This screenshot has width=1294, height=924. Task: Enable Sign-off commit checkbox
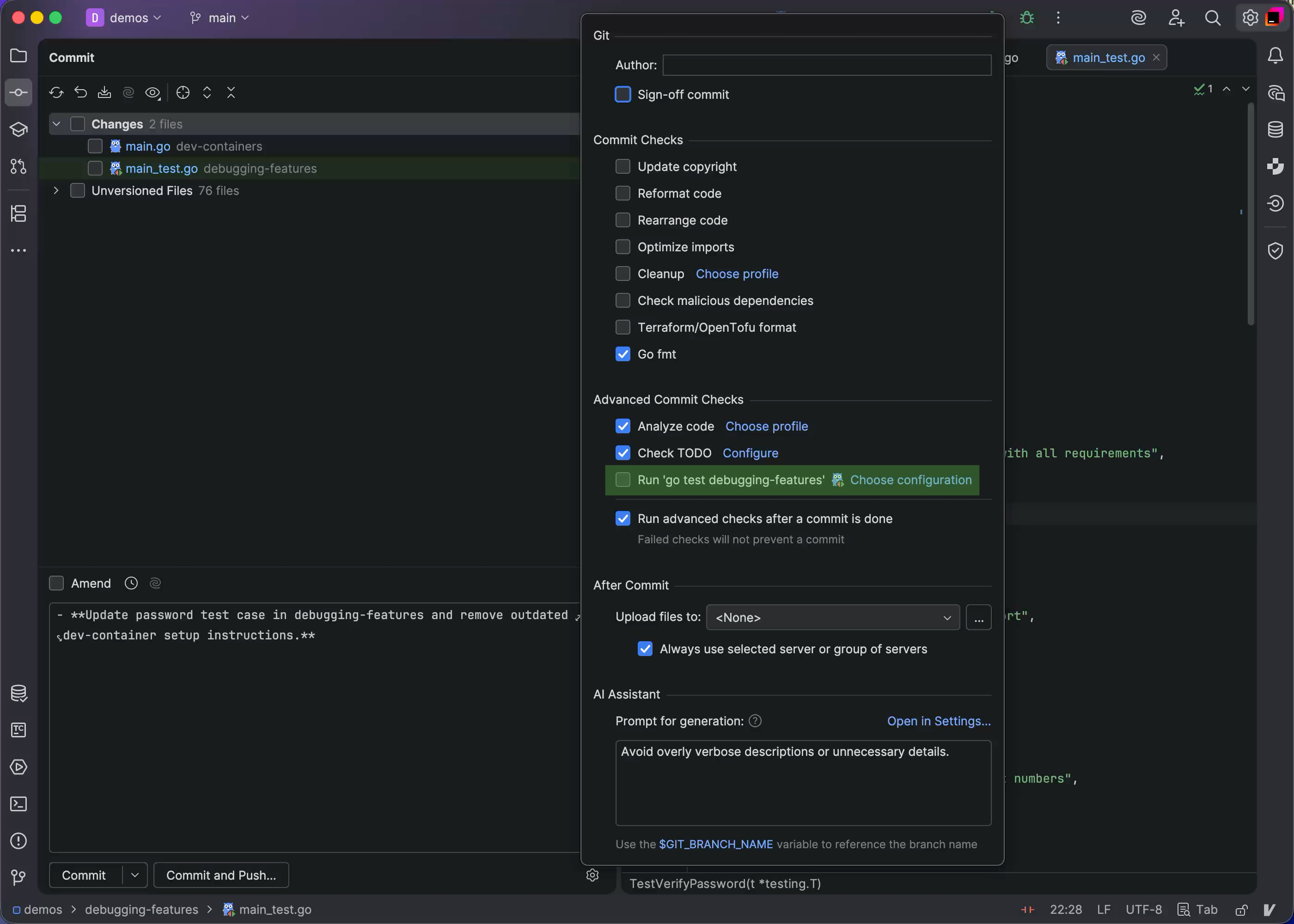click(623, 94)
